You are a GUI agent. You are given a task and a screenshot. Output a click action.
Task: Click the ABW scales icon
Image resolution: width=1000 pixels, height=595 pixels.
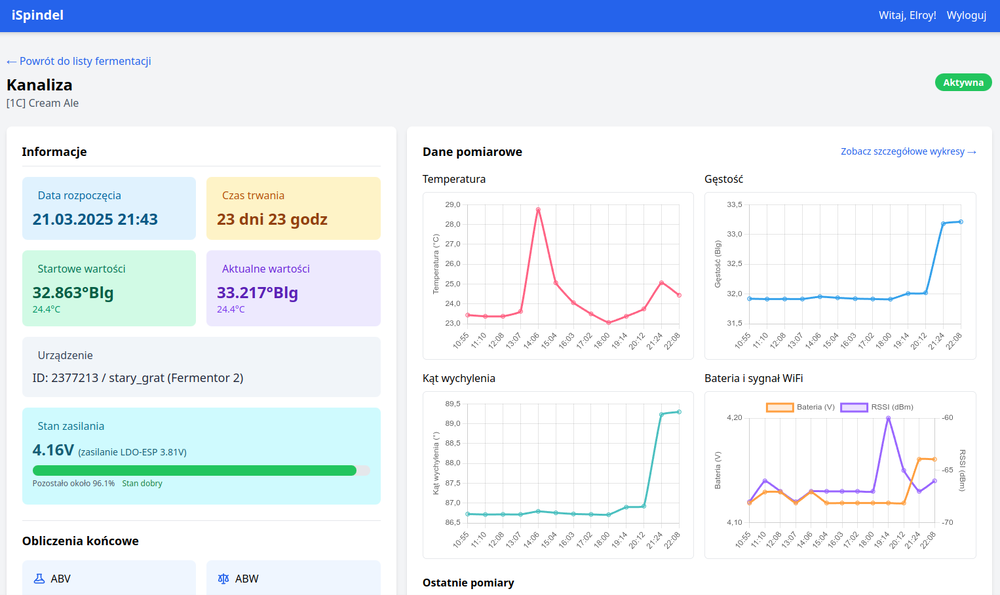223,578
